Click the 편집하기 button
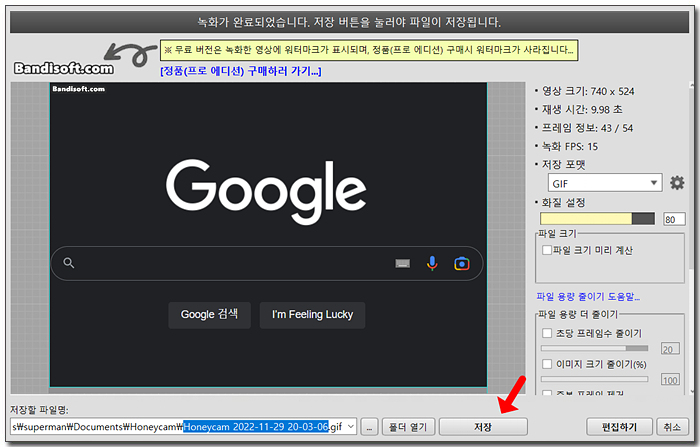This screenshot has width=700, height=447. (619, 427)
